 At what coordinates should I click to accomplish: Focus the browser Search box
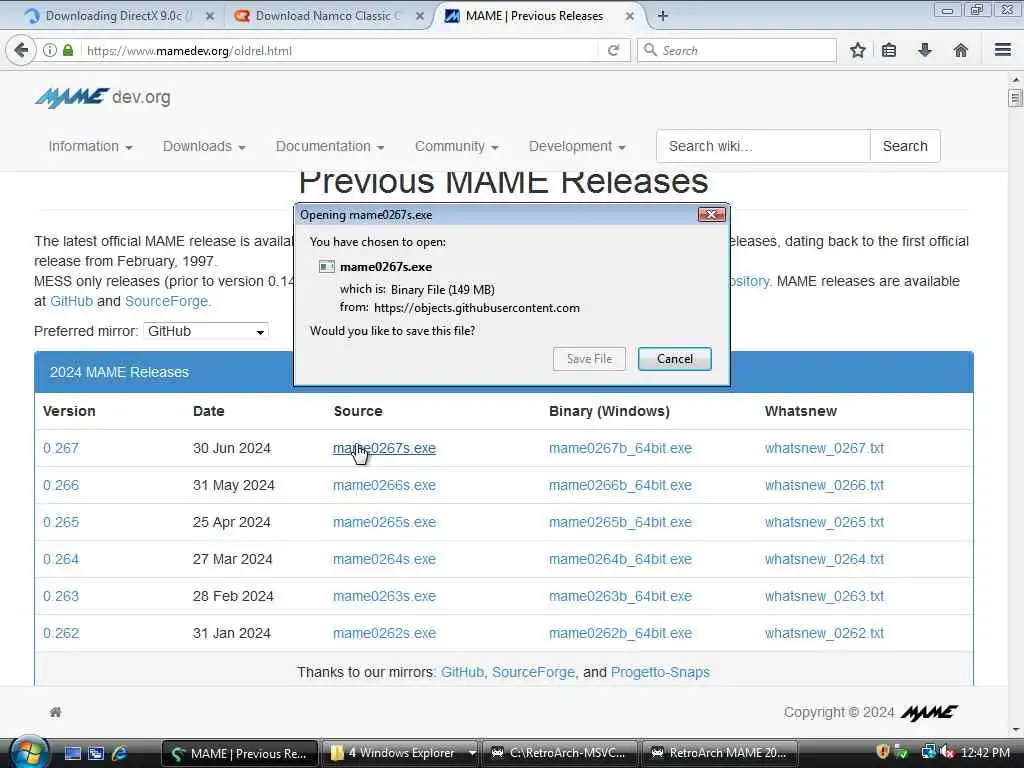[x=737, y=50]
